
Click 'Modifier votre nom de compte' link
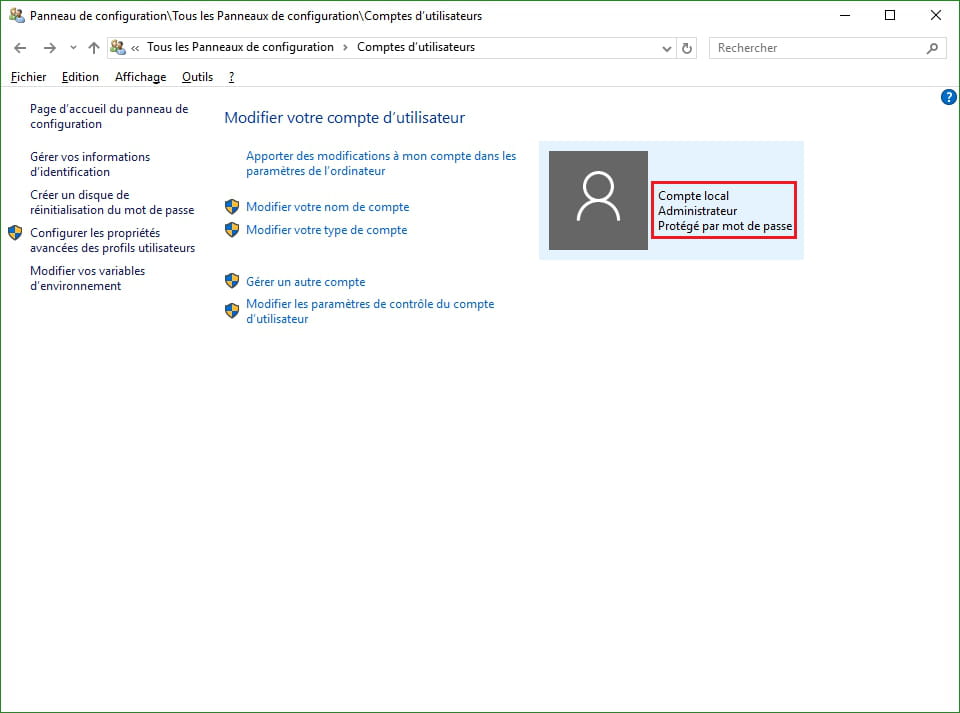pos(327,207)
